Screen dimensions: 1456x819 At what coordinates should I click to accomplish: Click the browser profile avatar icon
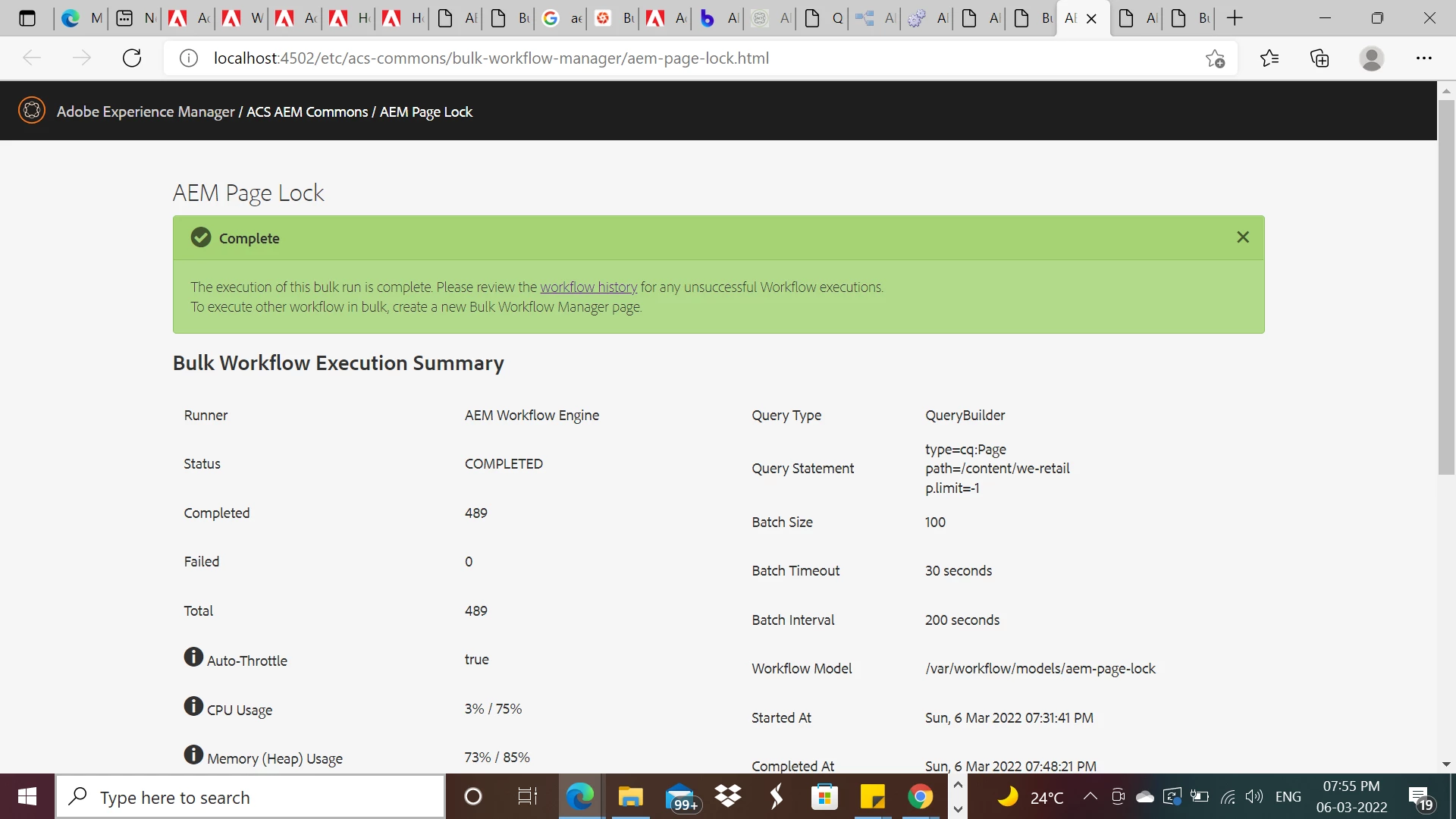pos(1371,58)
